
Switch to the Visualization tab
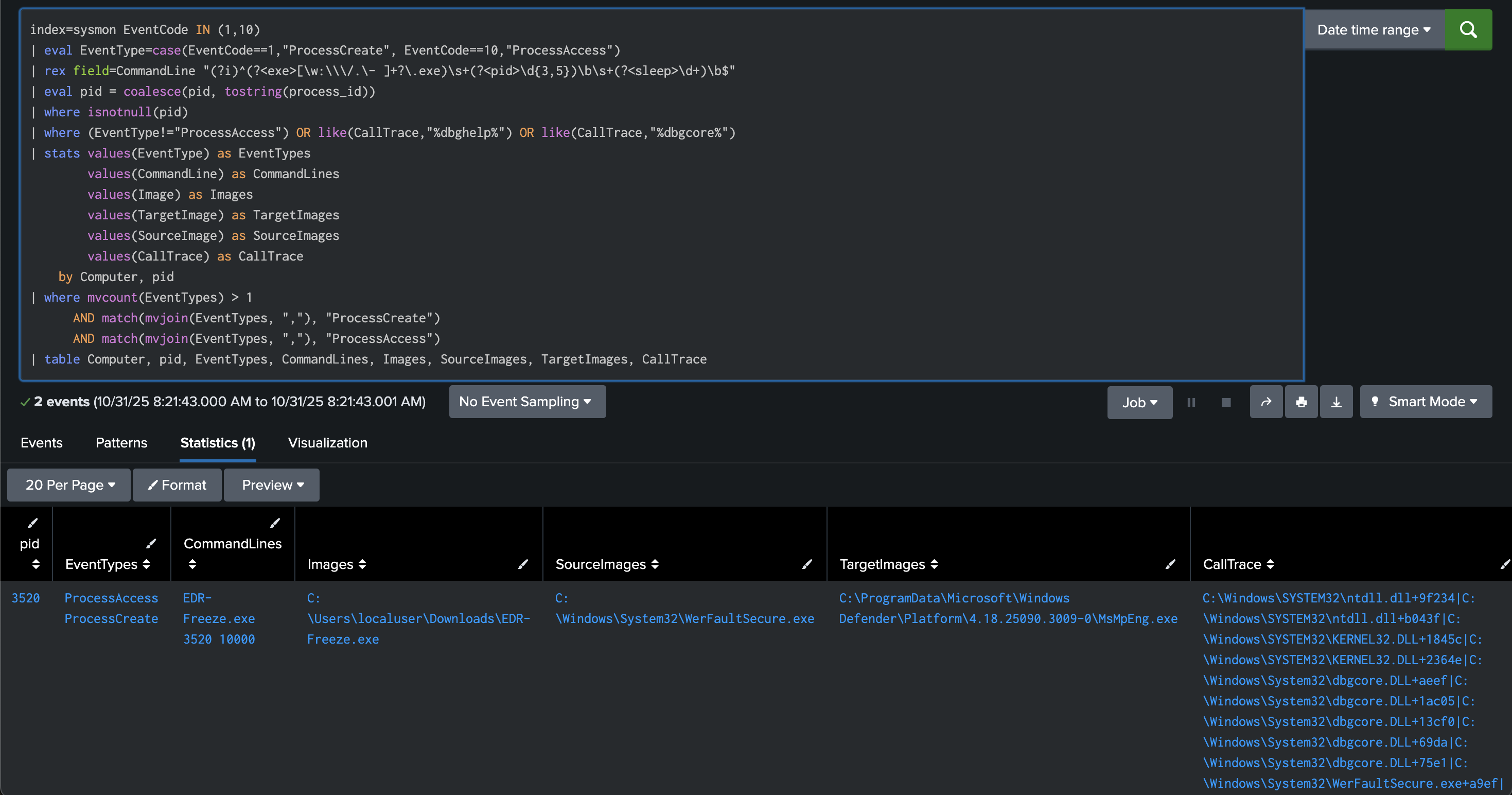point(327,443)
